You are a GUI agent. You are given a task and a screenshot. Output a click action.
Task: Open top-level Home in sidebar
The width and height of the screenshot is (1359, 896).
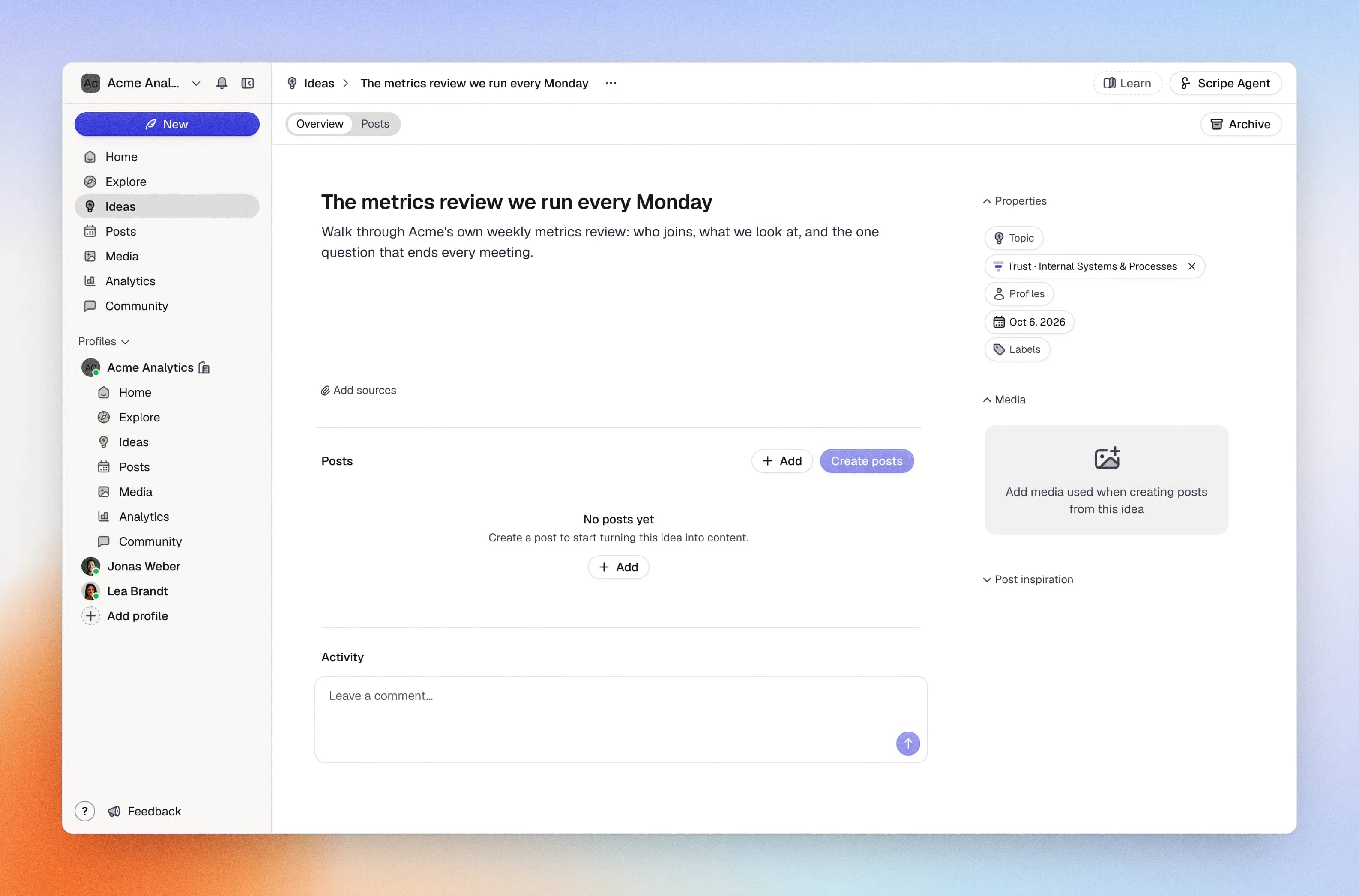pos(167,157)
